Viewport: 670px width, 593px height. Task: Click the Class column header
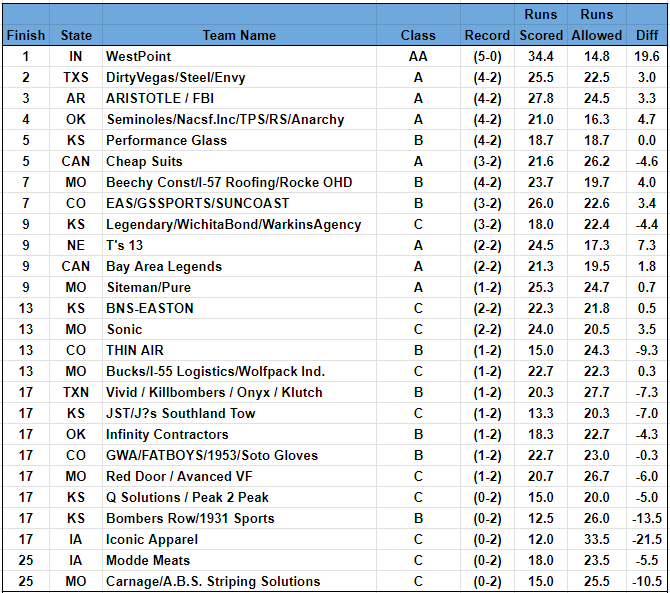418,35
